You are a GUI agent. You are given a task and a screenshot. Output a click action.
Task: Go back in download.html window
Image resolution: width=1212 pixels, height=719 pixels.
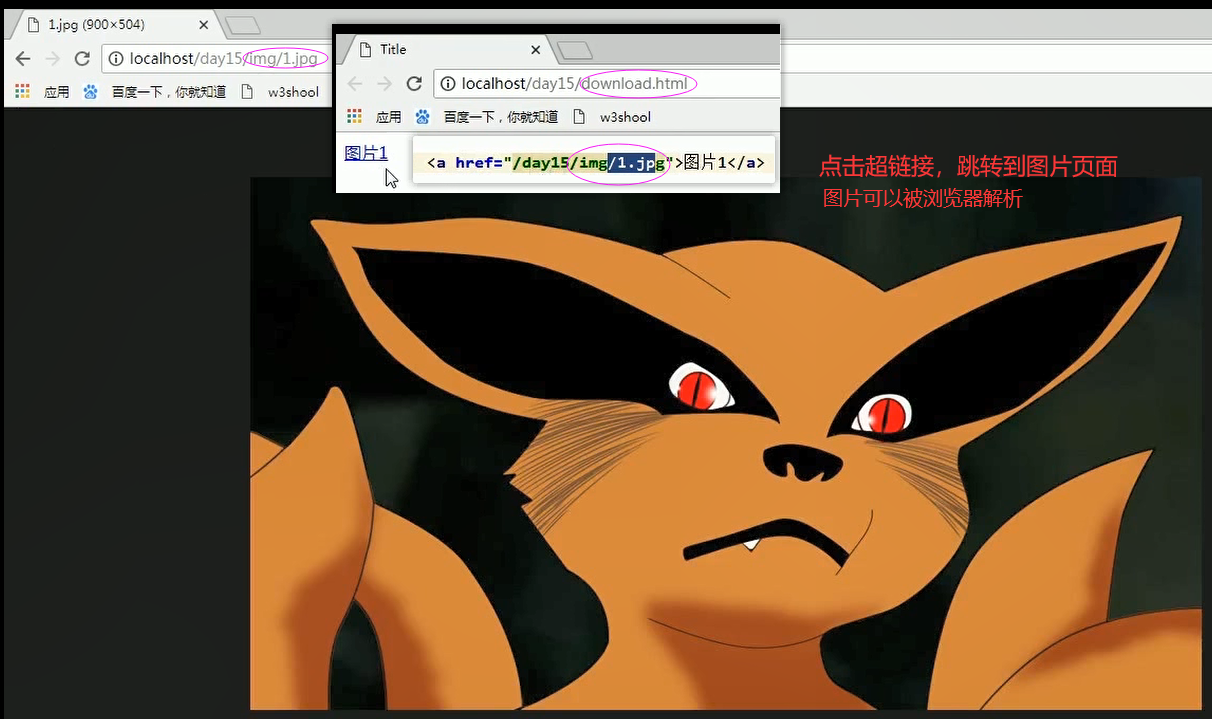355,84
